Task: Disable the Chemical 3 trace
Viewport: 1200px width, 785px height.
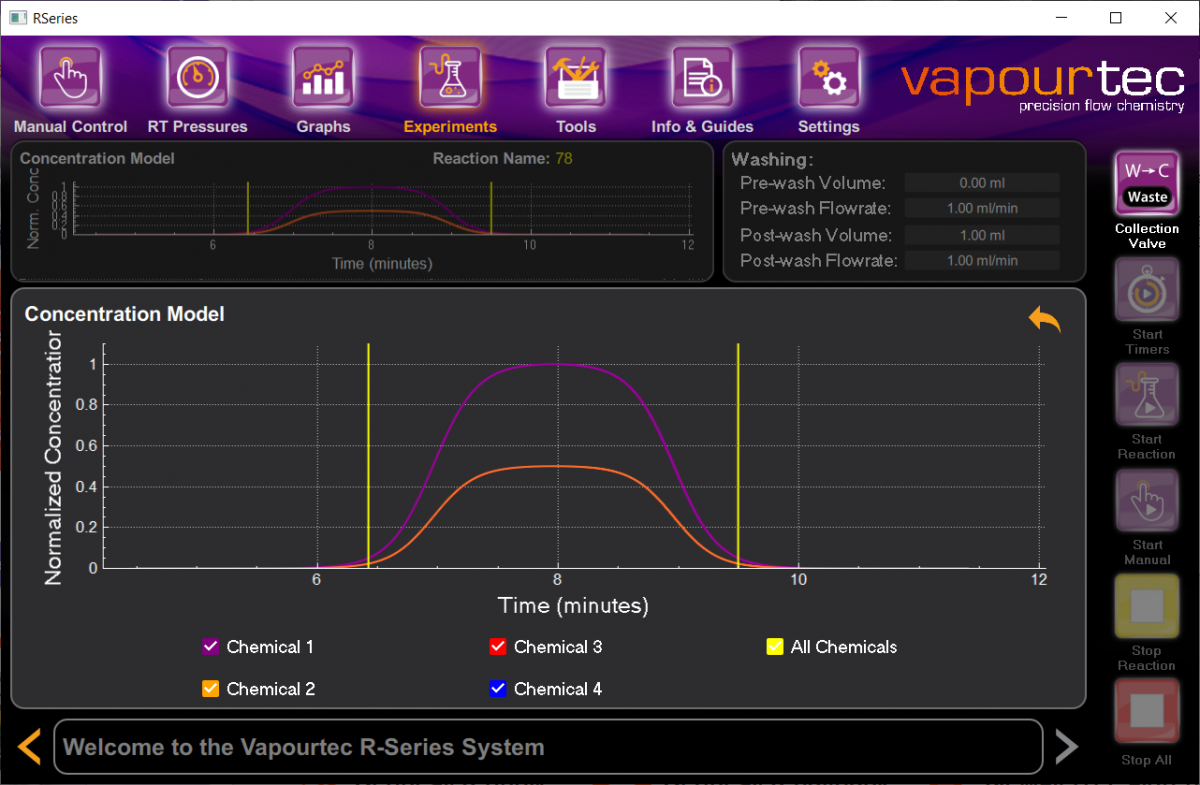Action: tap(498, 646)
